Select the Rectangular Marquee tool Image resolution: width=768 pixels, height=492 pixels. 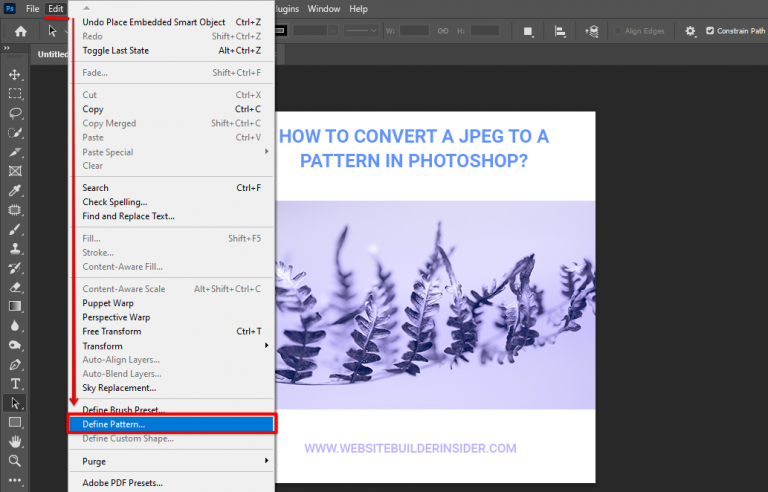15,94
